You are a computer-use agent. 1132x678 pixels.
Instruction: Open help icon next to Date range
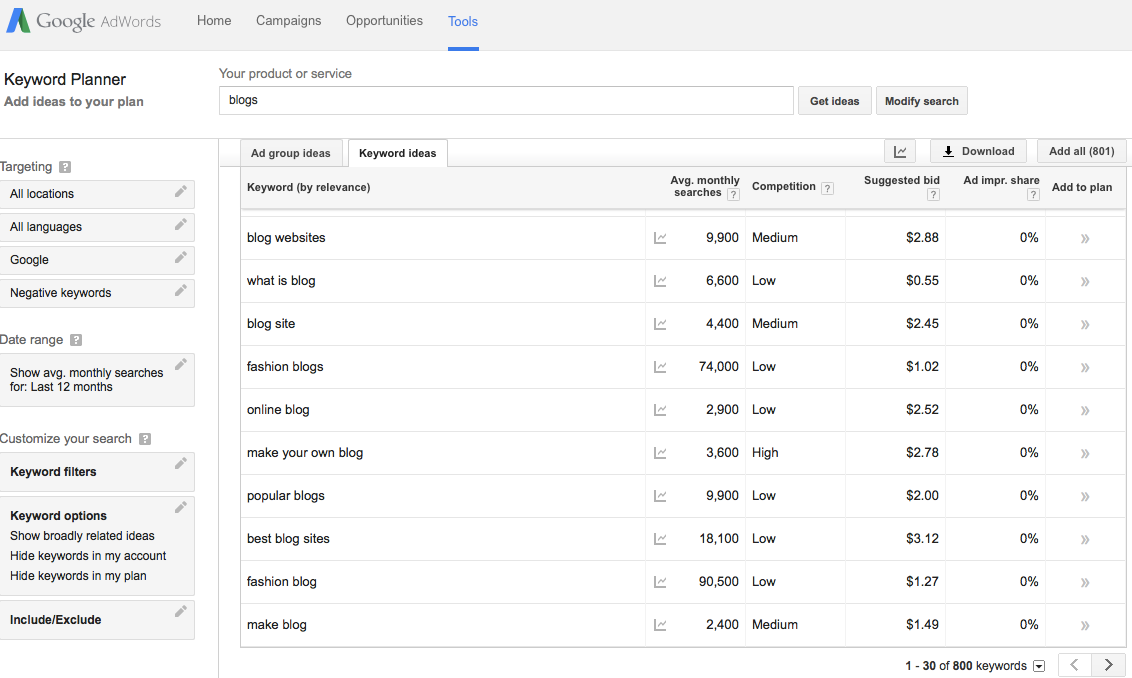pyautogui.click(x=76, y=340)
